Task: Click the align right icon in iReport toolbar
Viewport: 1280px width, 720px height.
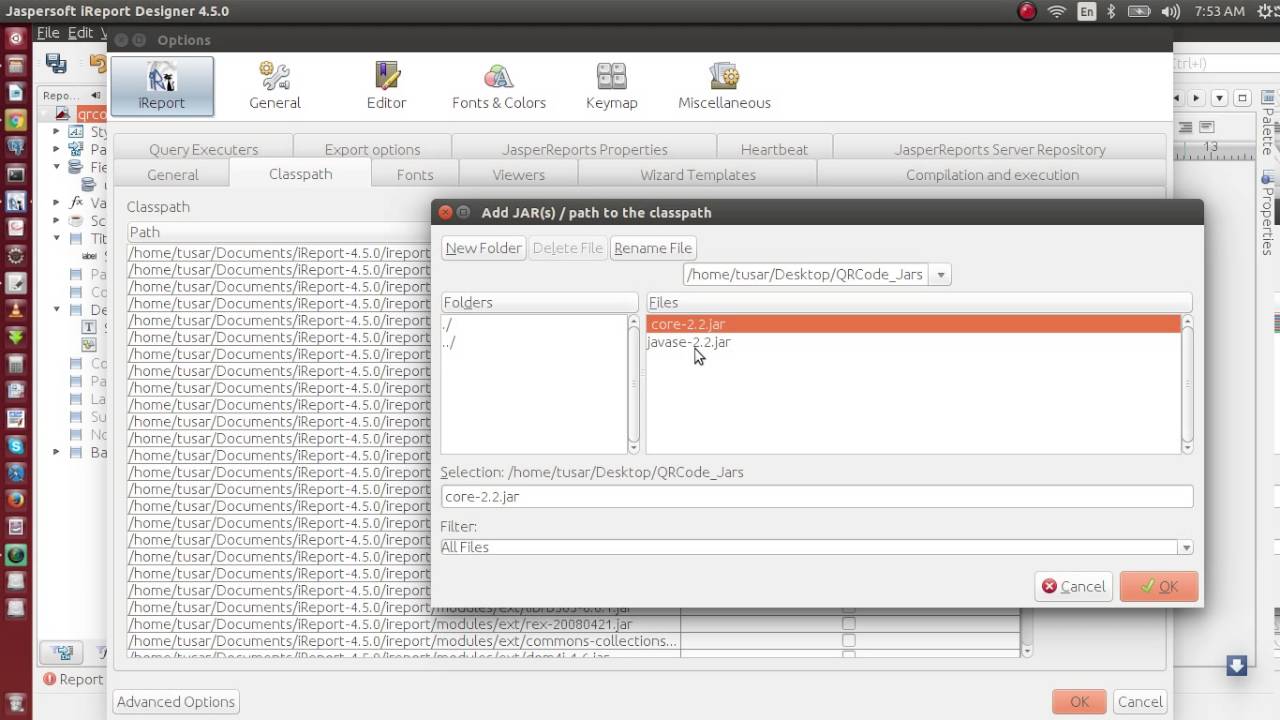Action: (1185, 127)
